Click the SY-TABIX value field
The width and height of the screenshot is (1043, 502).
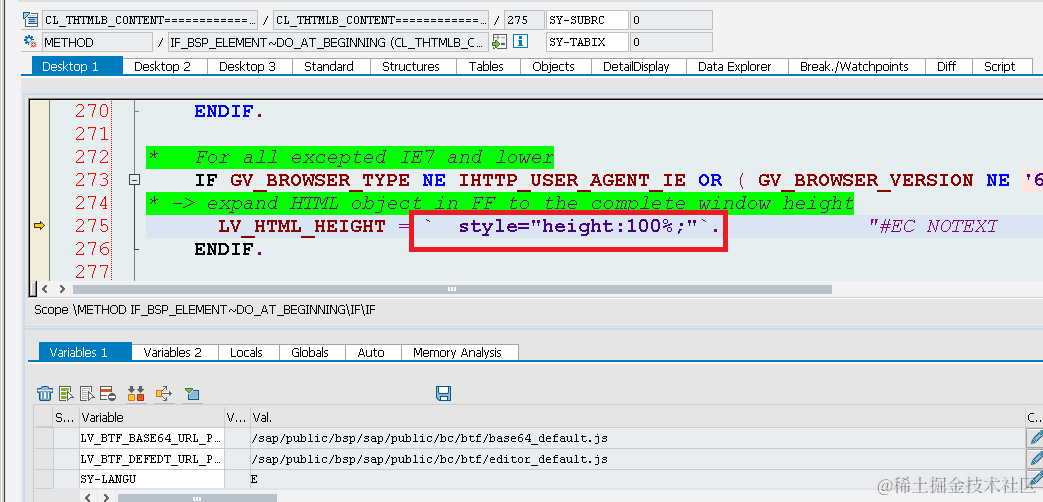click(x=671, y=42)
